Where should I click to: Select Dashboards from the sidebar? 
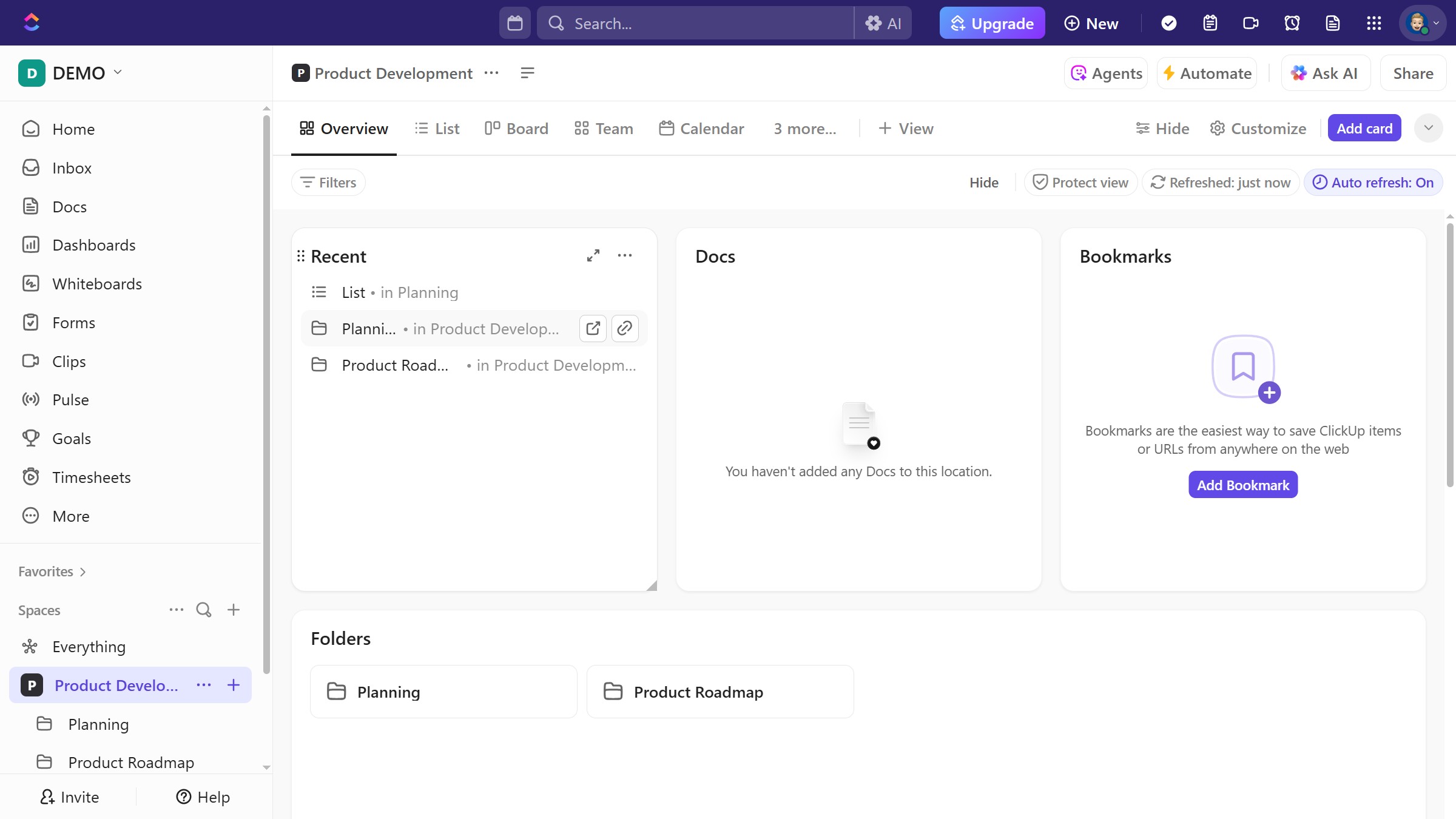pos(94,244)
